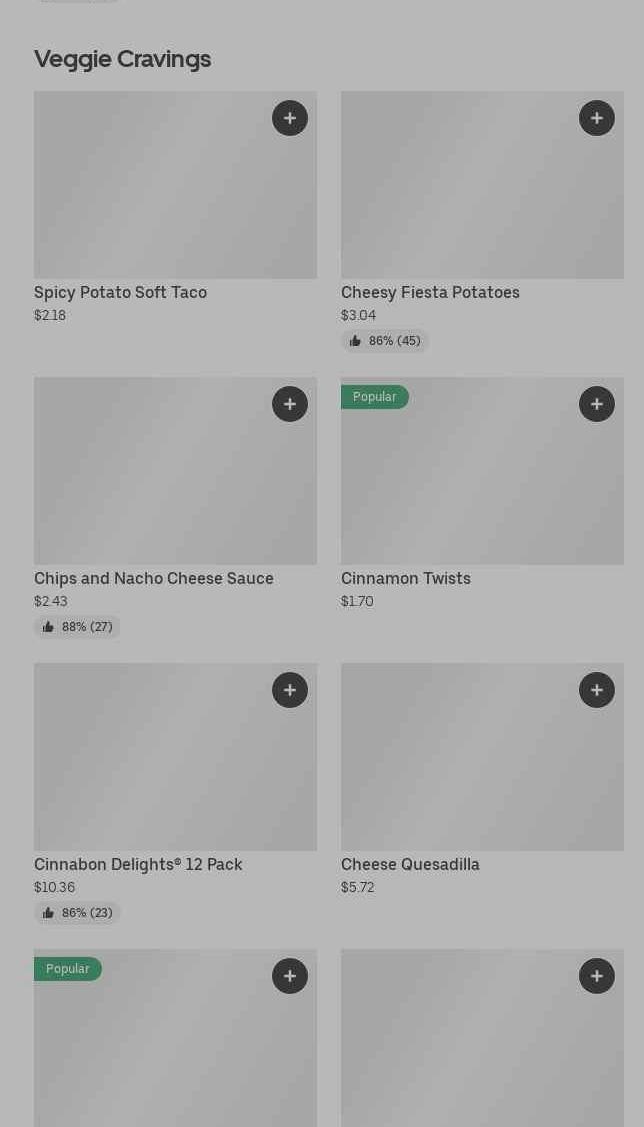Click plus icon on bottom-right item image

tap(597, 976)
